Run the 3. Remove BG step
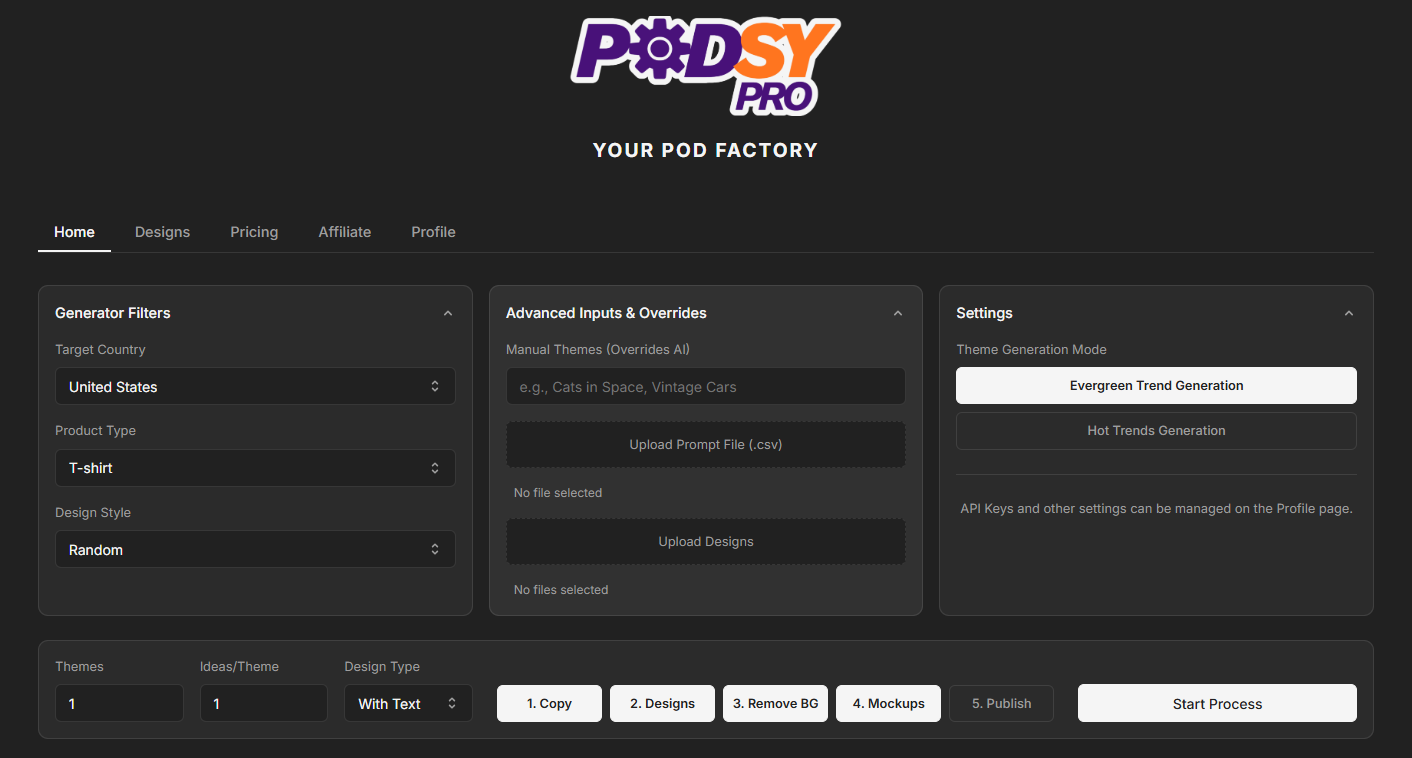Image resolution: width=1412 pixels, height=758 pixels. 775,703
